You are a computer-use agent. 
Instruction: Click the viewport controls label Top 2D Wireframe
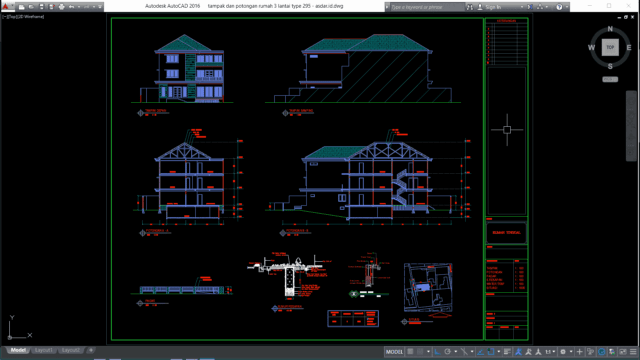coord(23,17)
